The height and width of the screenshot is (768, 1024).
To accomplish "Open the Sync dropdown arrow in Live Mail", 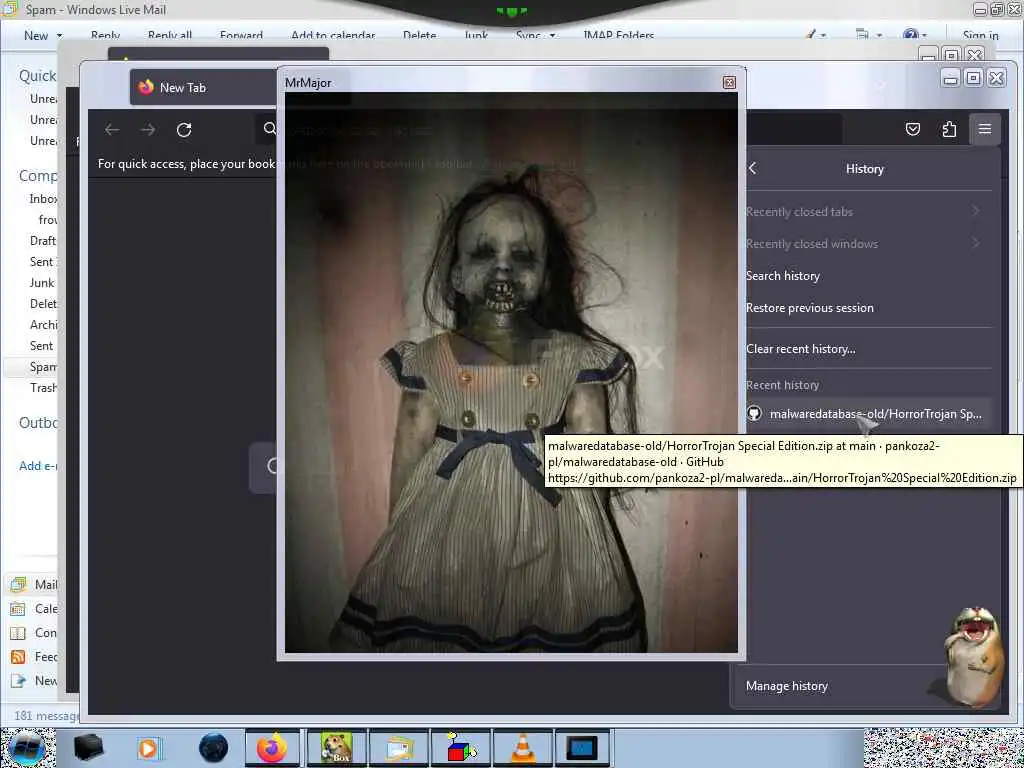I will pos(552,35).
